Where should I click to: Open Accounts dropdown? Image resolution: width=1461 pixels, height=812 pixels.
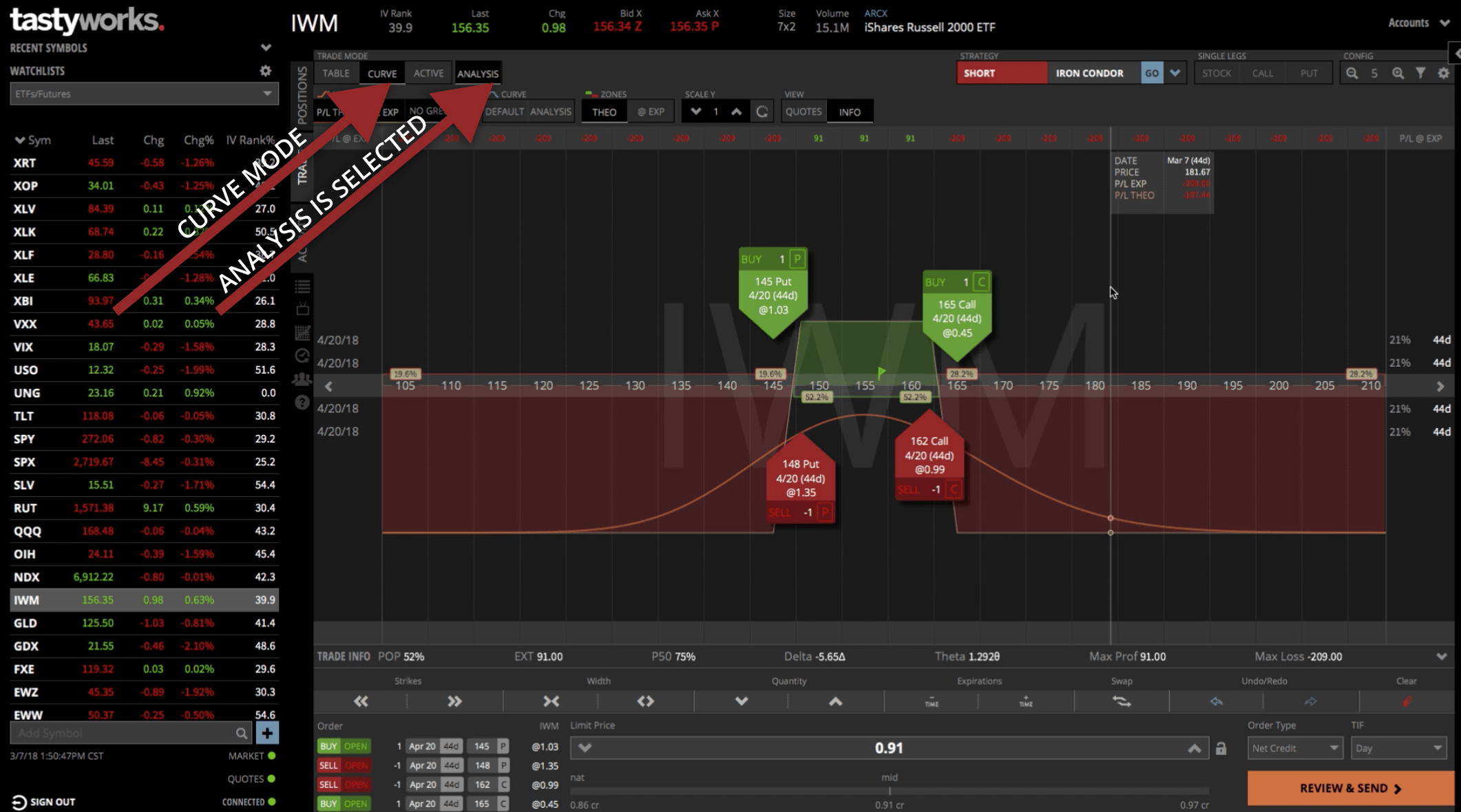[x=1418, y=23]
